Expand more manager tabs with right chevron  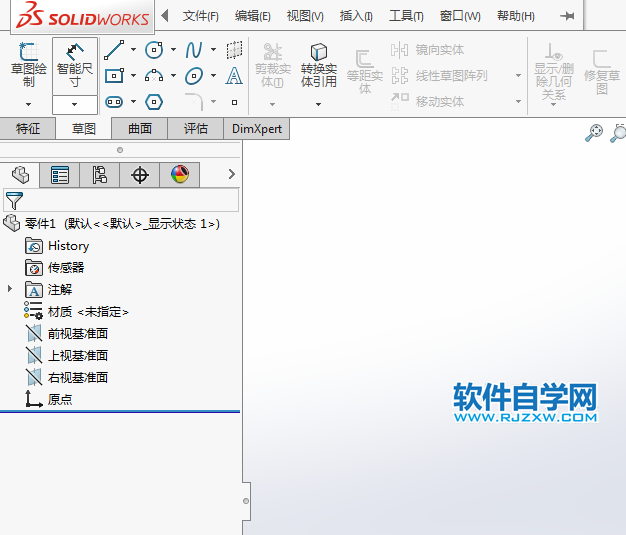coord(232,174)
